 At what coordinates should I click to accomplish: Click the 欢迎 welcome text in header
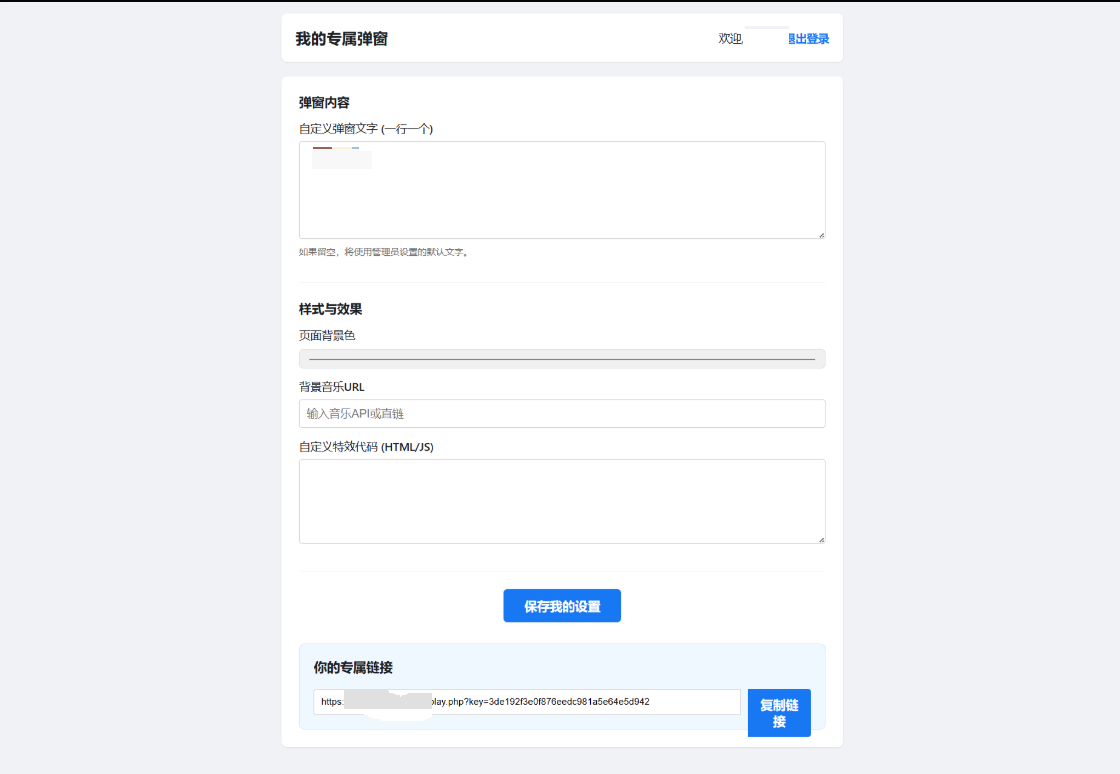click(x=730, y=39)
